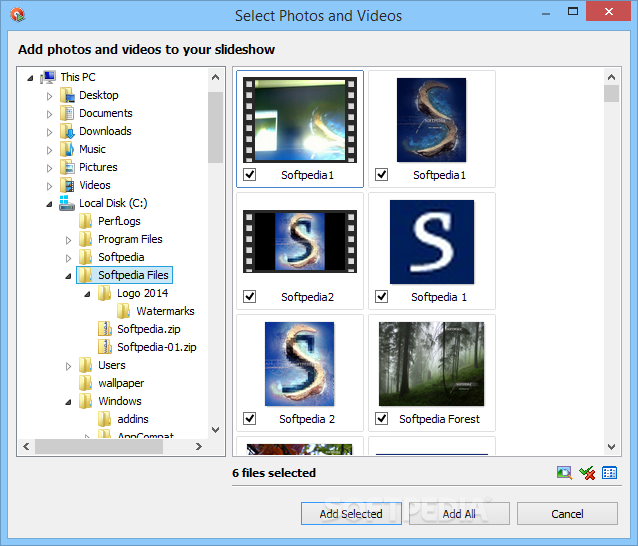
Task: Select the Softpedia 2 pixelated thumbnail
Action: coord(299,364)
